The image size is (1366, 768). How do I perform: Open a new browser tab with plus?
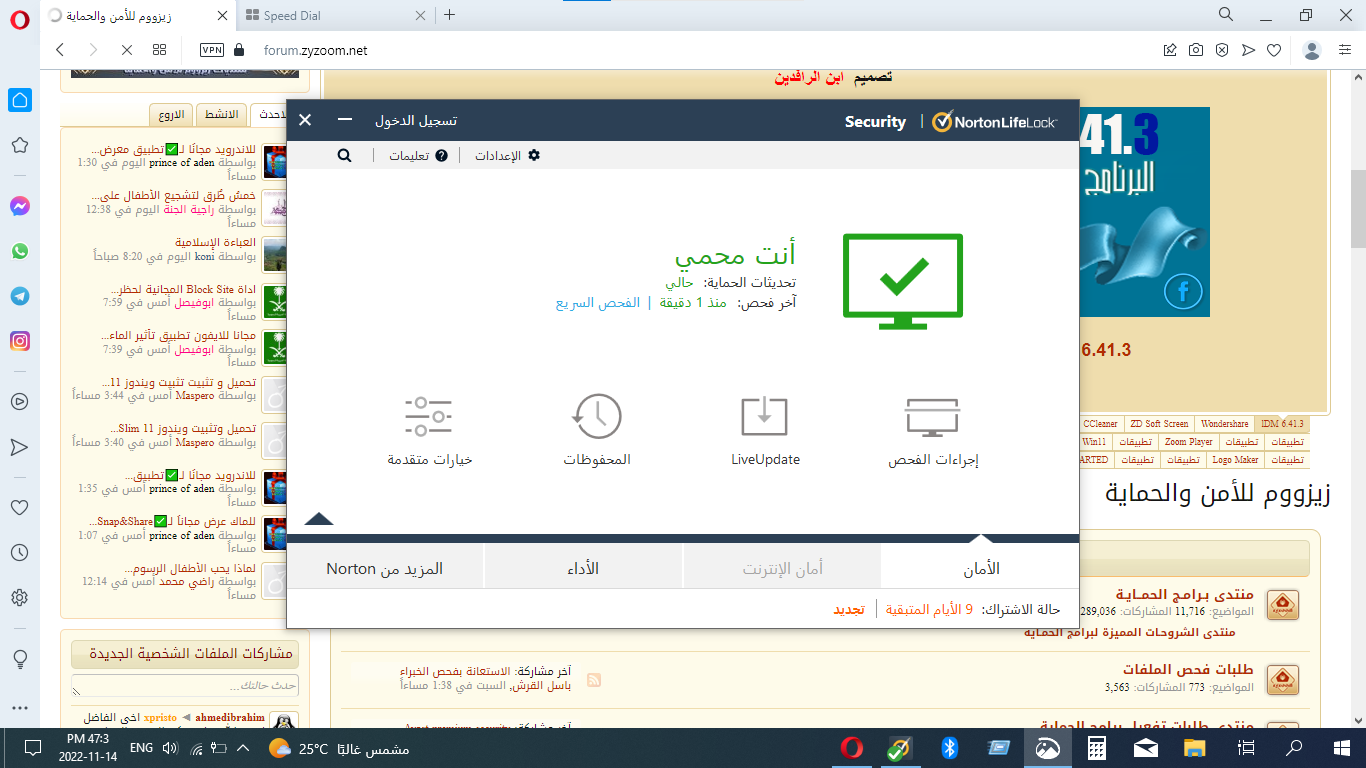(450, 15)
